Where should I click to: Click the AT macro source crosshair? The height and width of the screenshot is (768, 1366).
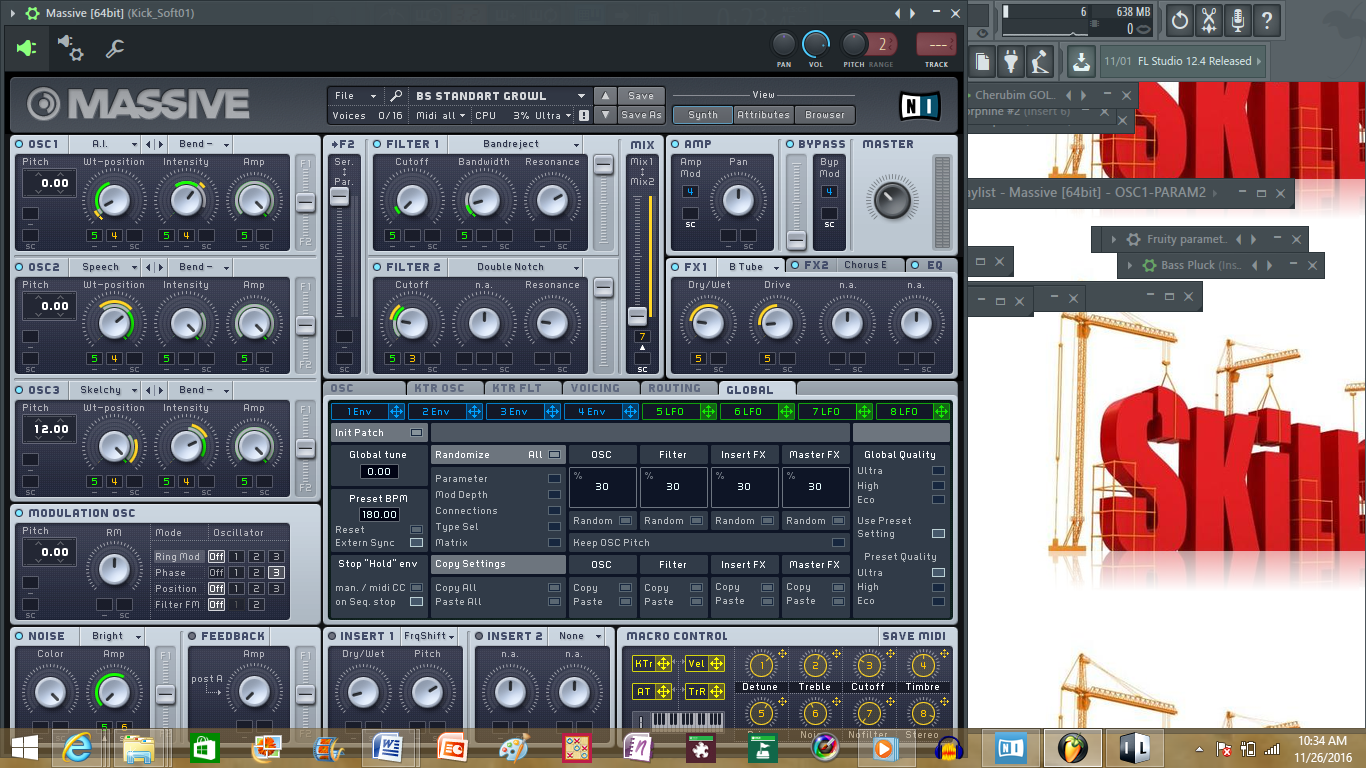coord(663,691)
